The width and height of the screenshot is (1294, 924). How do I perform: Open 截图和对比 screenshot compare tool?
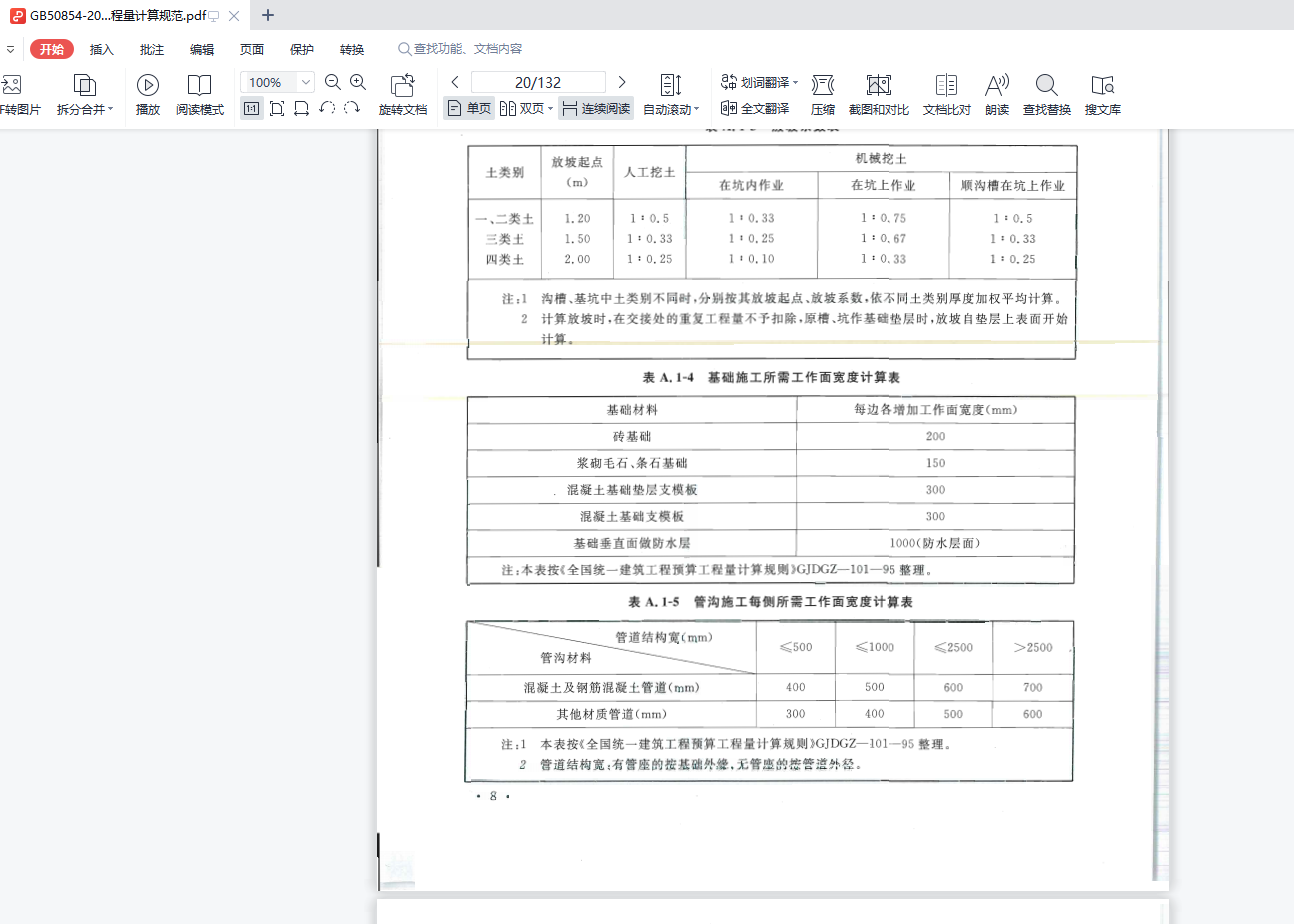tap(878, 95)
